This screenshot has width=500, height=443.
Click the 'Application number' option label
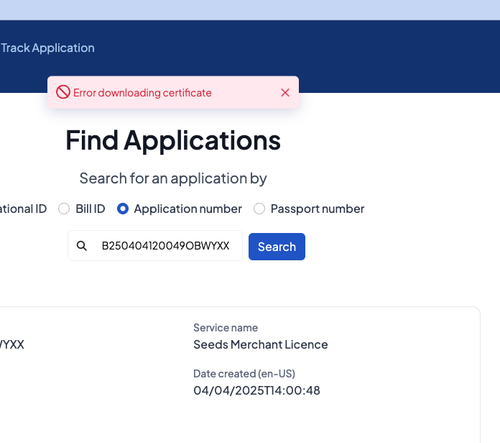point(188,209)
